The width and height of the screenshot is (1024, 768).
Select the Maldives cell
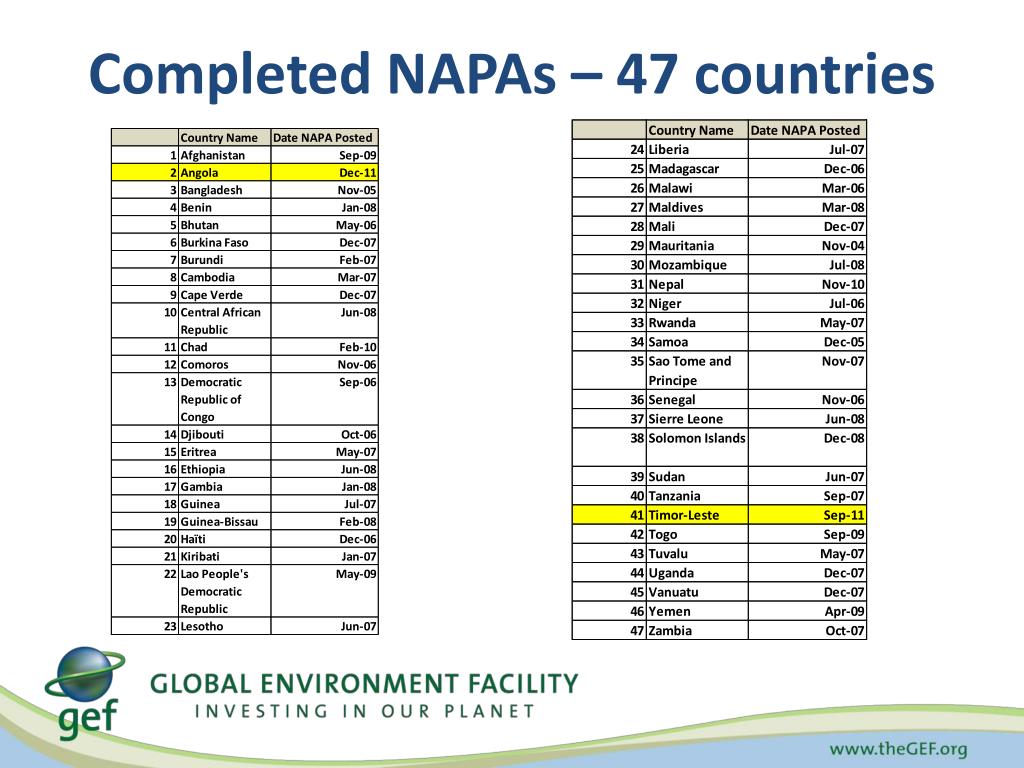click(x=697, y=207)
